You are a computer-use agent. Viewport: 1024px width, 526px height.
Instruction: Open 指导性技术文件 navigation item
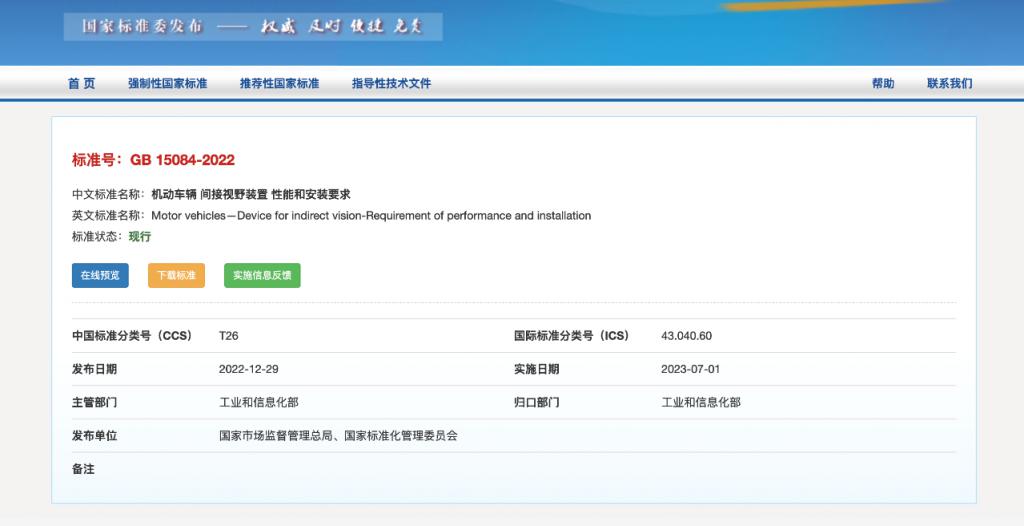point(391,83)
